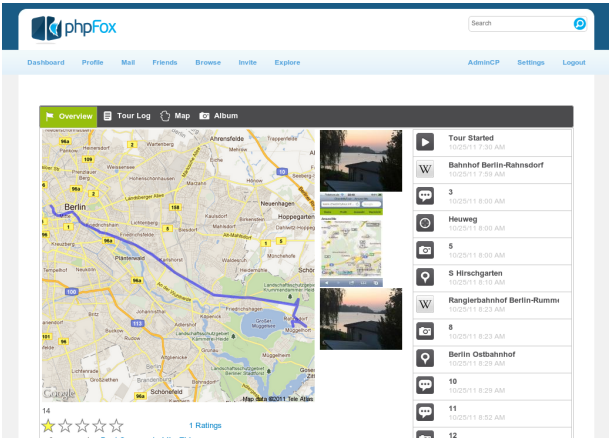Click the search magnifier button
The width and height of the screenshot is (611, 439).
[579, 24]
